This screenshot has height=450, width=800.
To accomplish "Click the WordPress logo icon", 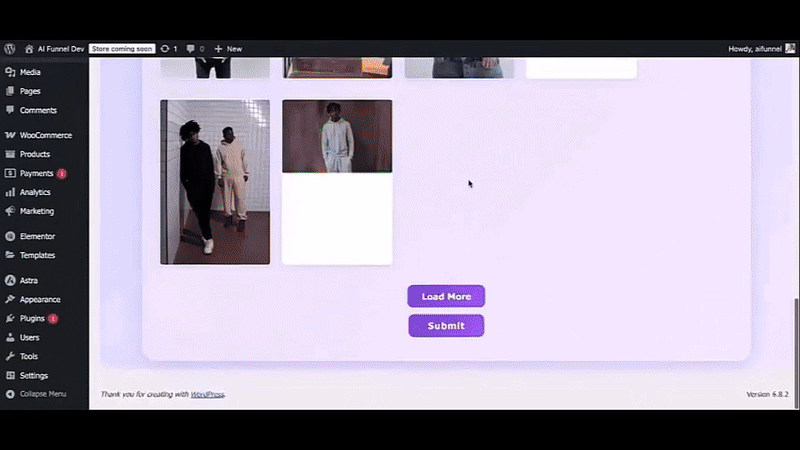I will pyautogui.click(x=10, y=48).
